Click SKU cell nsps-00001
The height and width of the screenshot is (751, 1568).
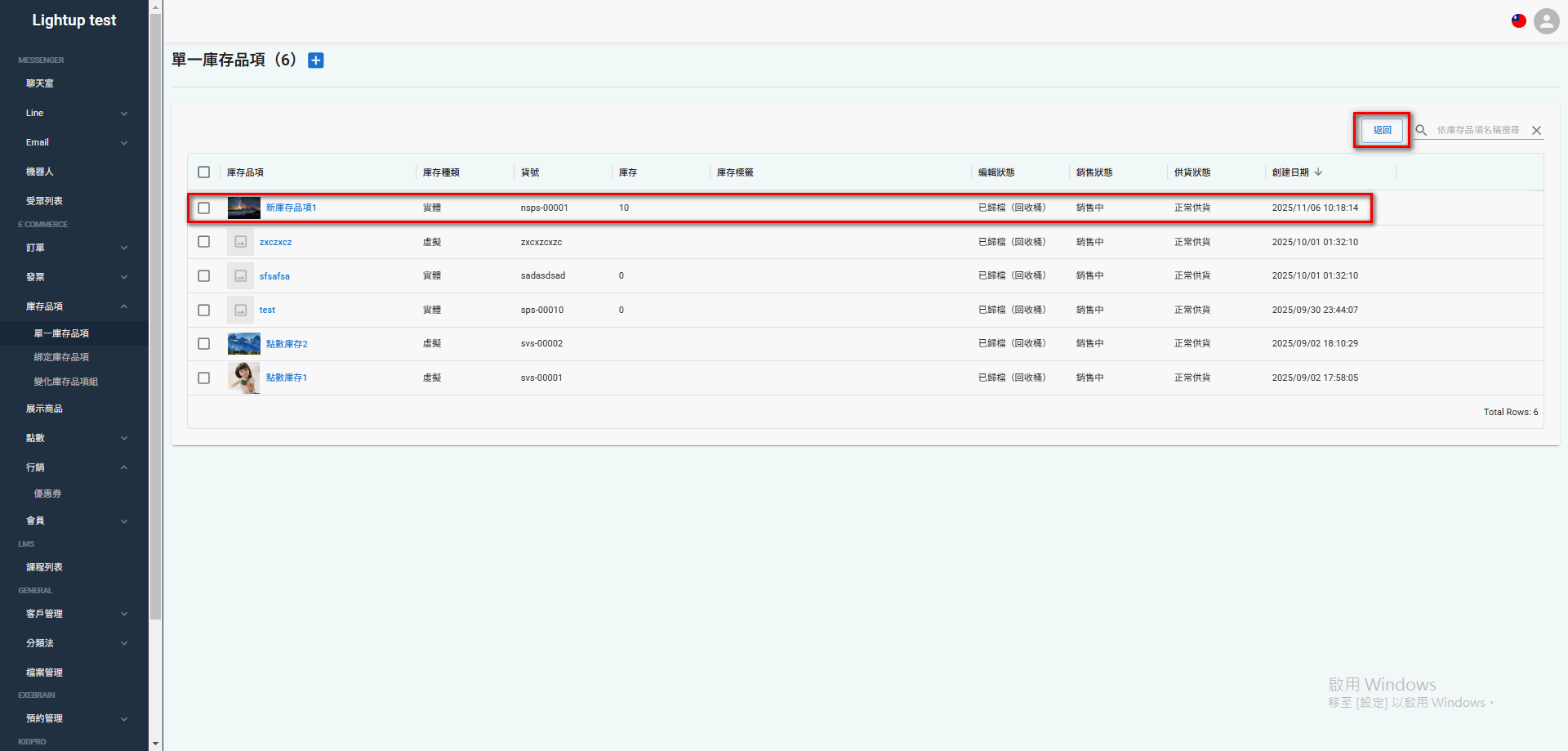544,208
